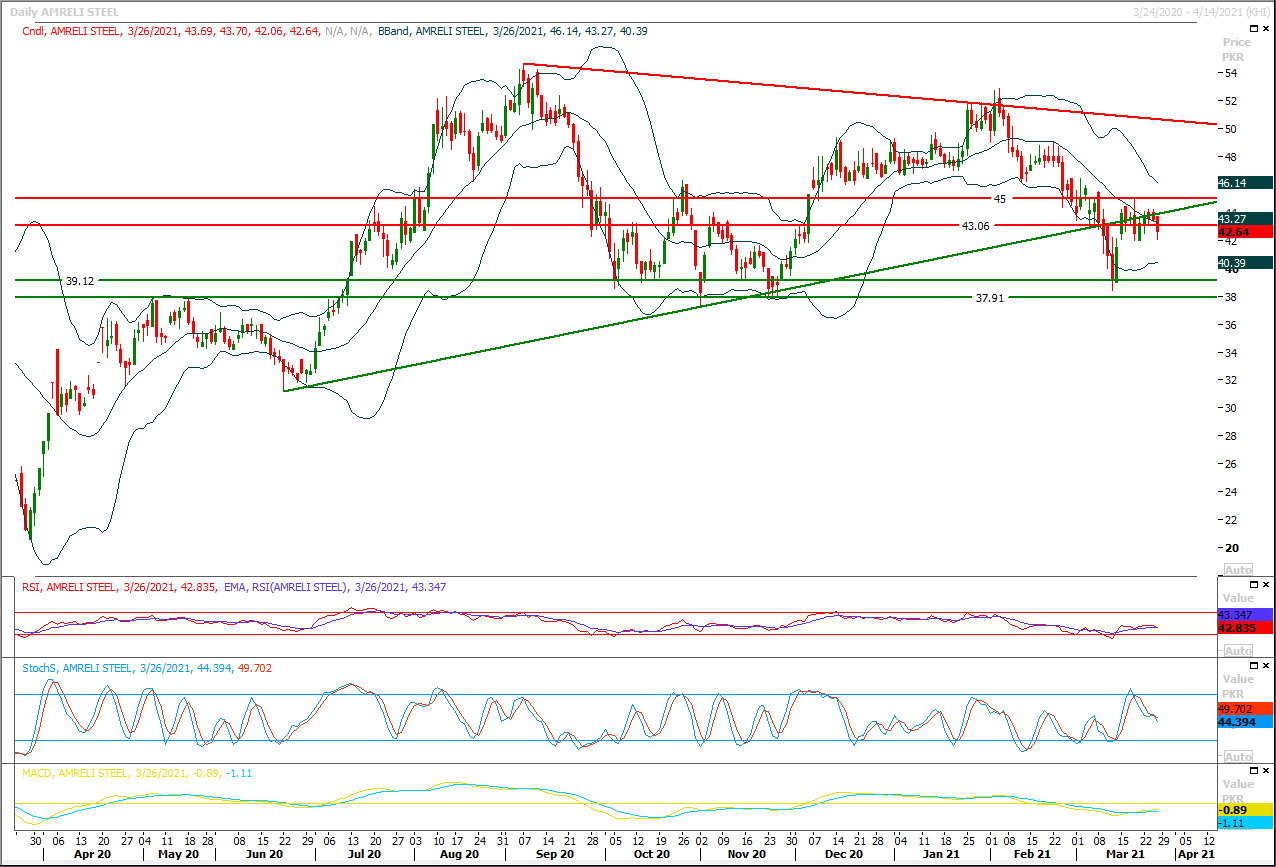Click the red last price tag 42.64
The image size is (1276, 867).
[1246, 232]
